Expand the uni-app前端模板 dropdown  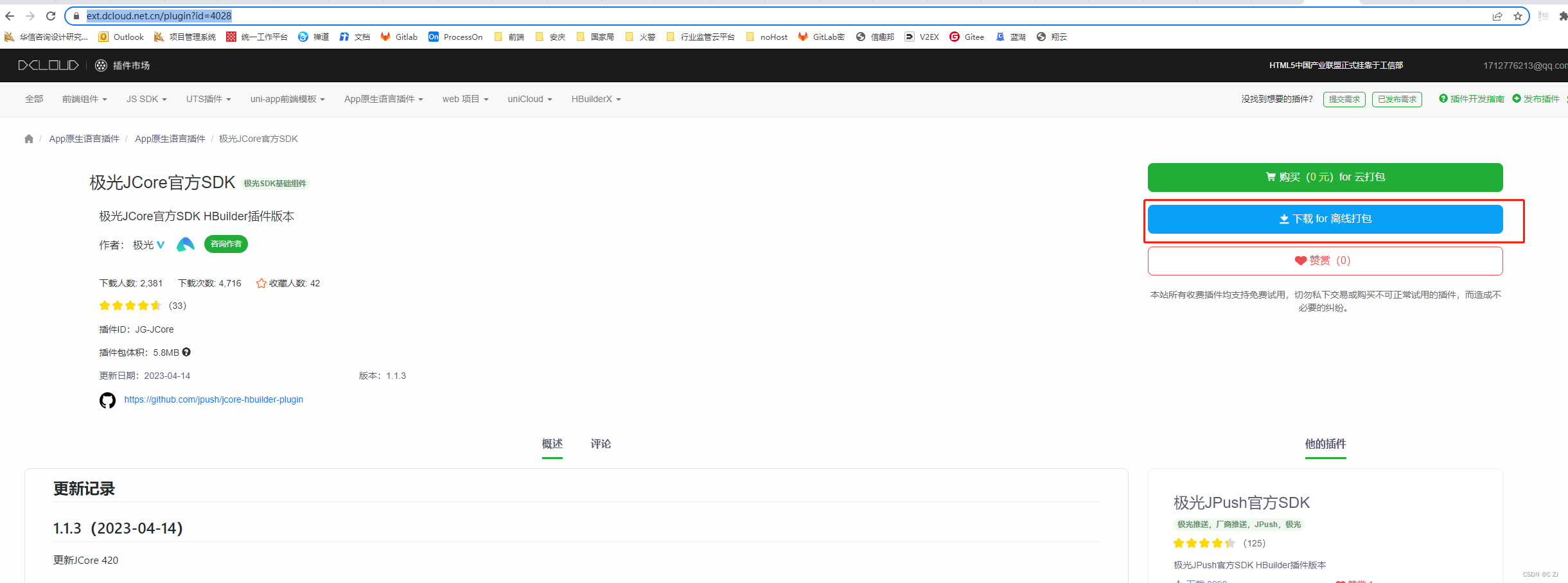point(287,99)
